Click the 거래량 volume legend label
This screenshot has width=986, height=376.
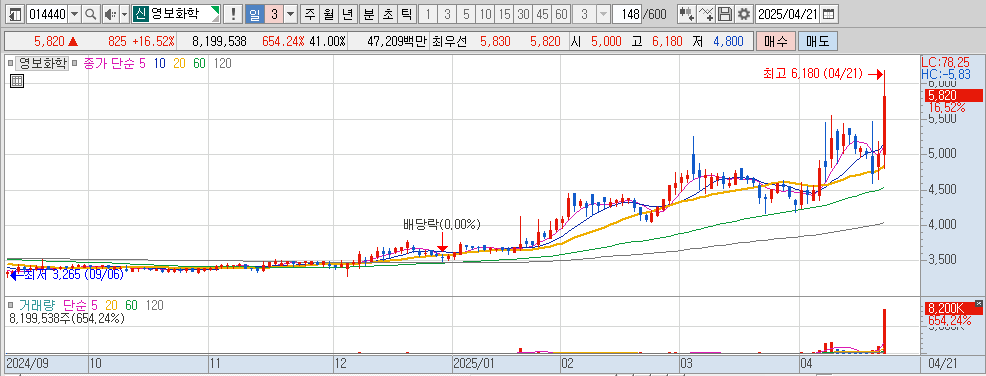click(x=37, y=306)
